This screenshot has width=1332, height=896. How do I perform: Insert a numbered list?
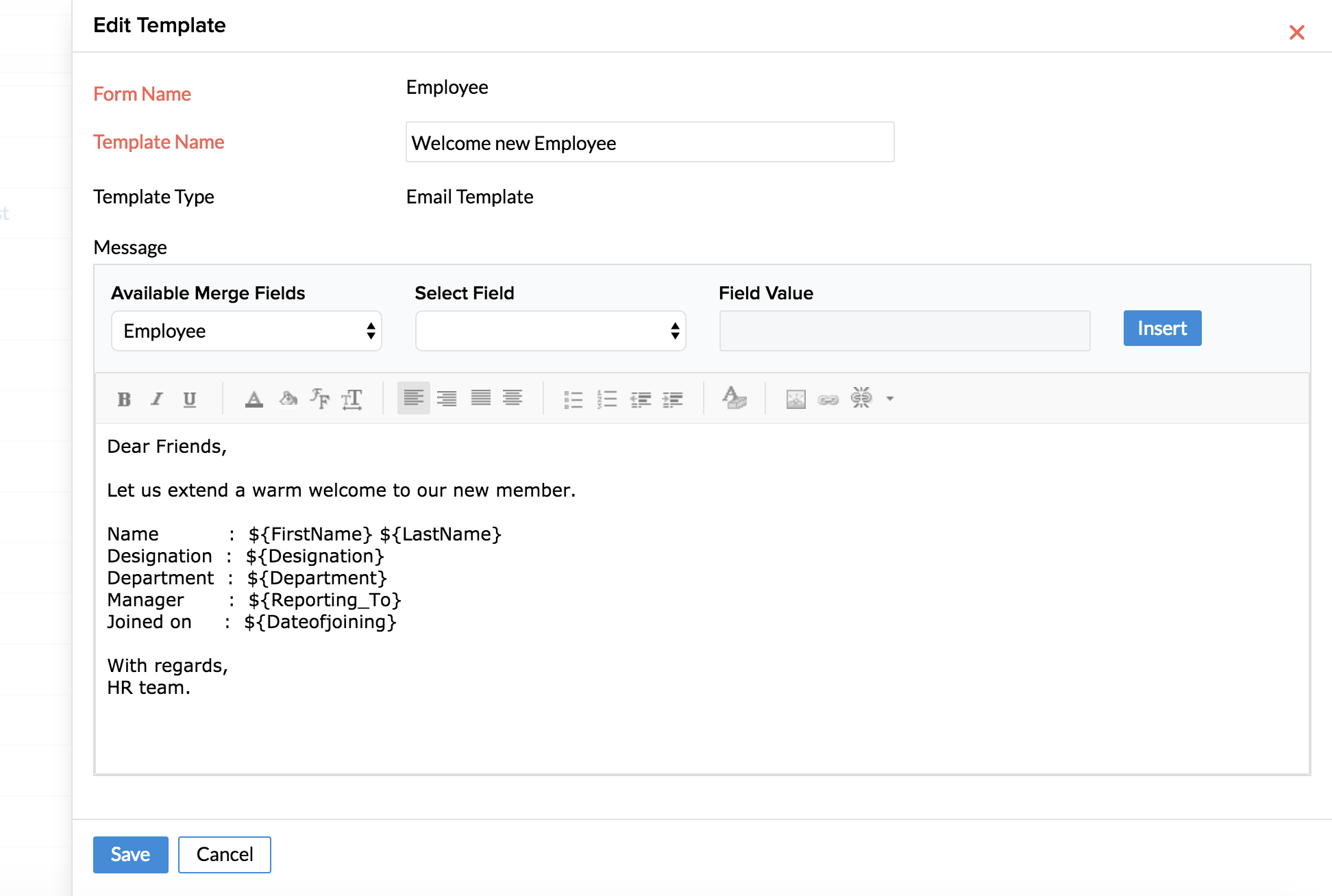pos(606,399)
